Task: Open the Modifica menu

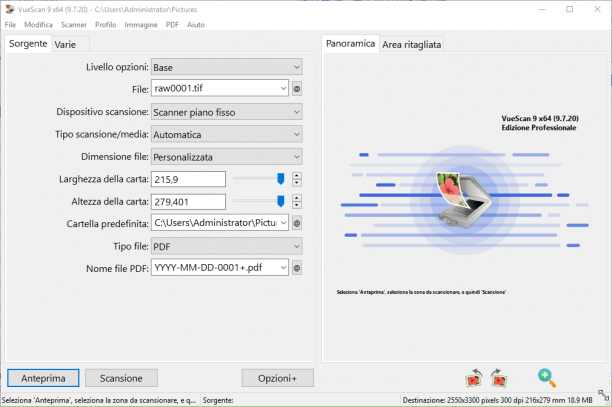Action: pyautogui.click(x=38, y=25)
